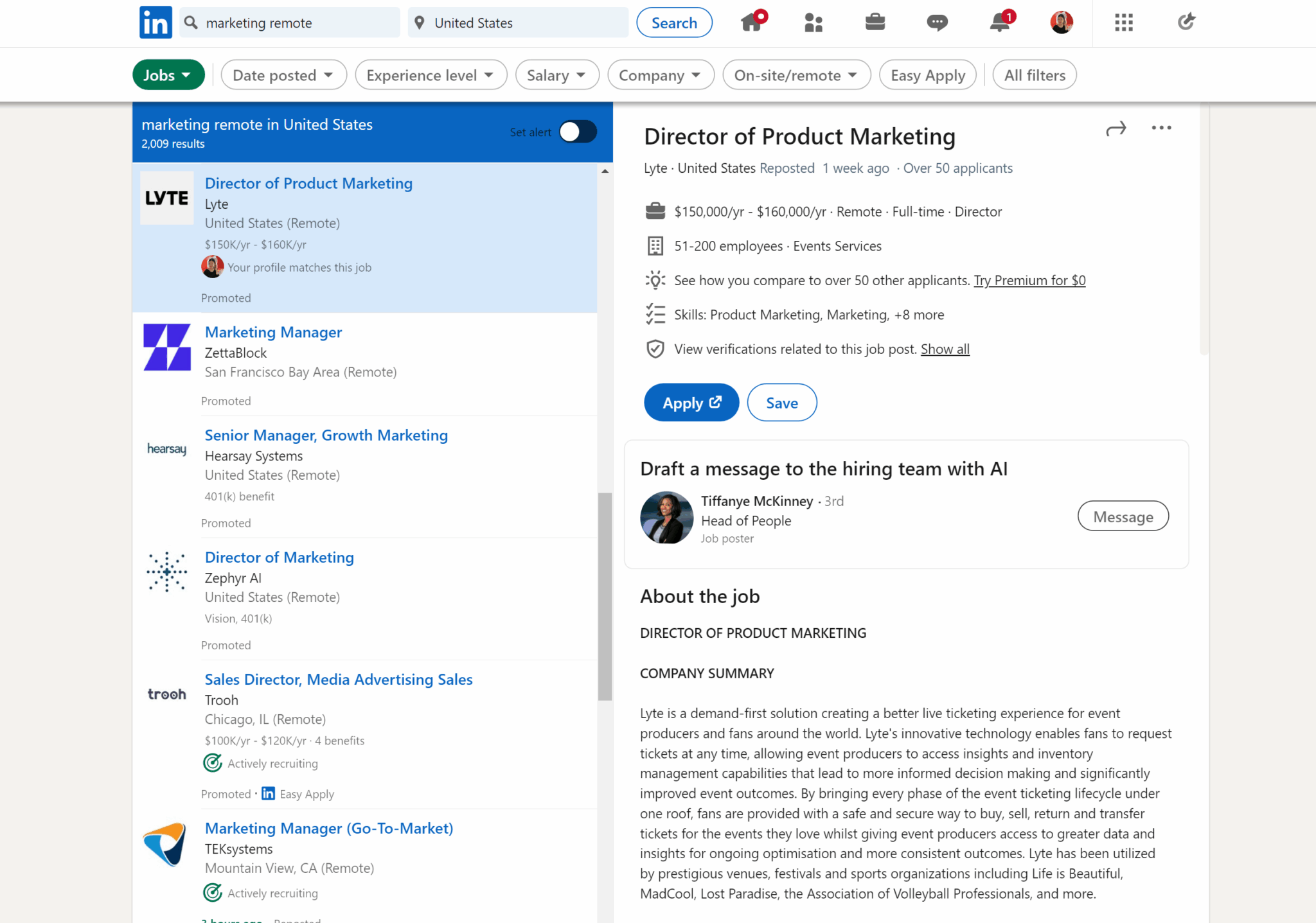Click the Trooh company logo

(x=166, y=694)
